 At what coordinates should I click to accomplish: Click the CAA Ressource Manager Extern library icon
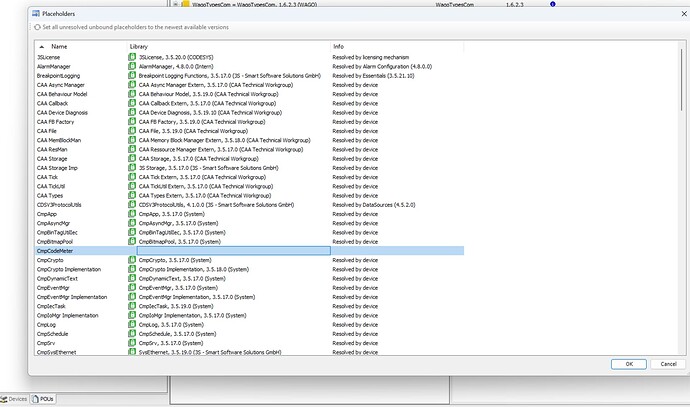tap(132, 150)
